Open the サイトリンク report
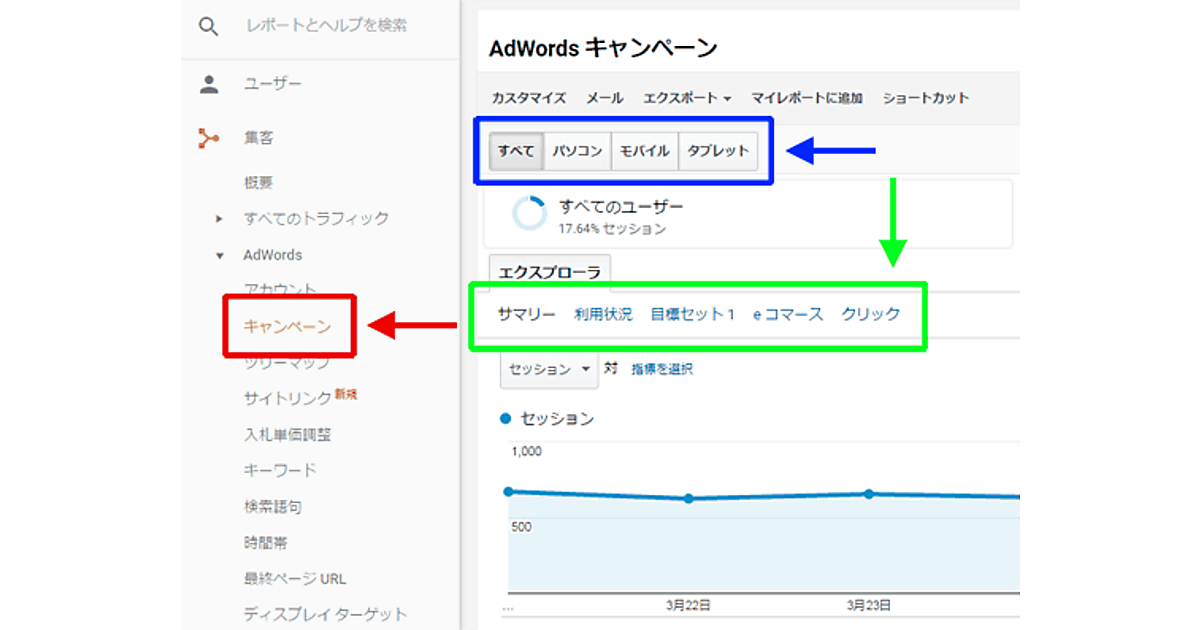 click(287, 398)
